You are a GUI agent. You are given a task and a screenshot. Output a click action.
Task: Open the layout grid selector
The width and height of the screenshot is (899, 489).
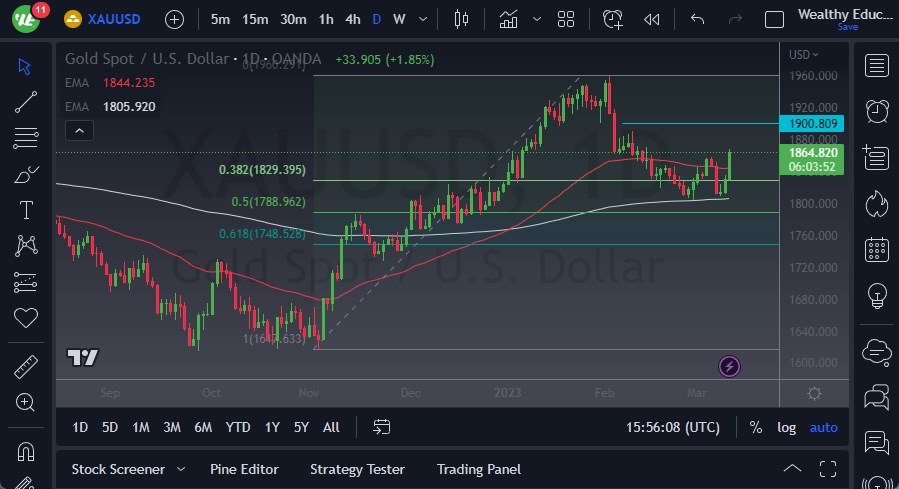click(x=566, y=19)
